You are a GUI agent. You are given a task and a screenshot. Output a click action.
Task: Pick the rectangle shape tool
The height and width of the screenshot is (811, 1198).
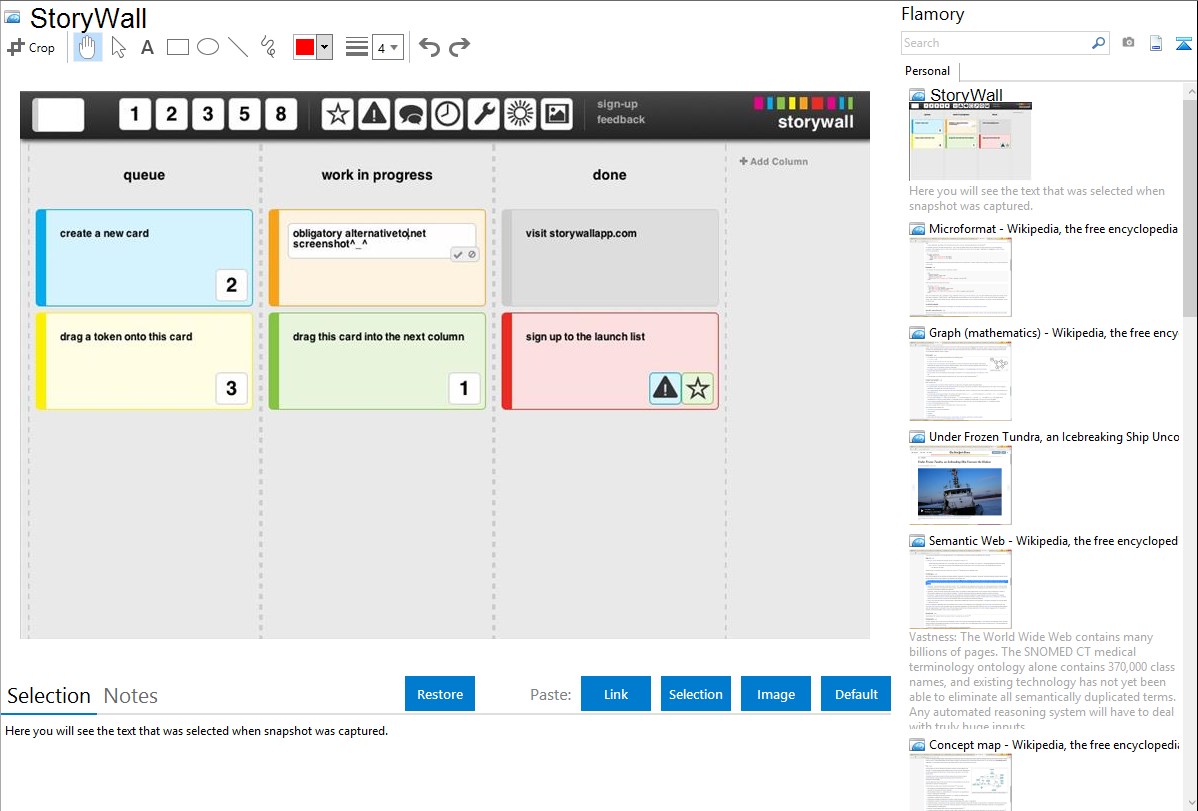click(x=177, y=47)
